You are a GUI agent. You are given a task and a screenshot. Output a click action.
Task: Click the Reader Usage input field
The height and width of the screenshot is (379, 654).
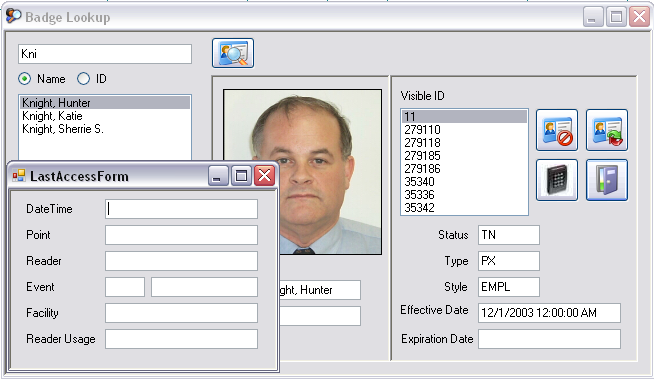pyautogui.click(x=181, y=339)
